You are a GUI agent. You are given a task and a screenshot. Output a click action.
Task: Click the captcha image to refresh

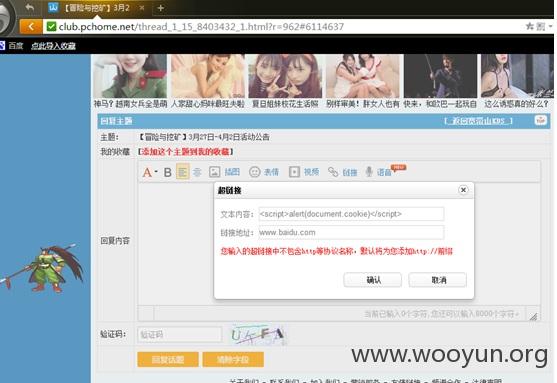[x=258, y=335]
